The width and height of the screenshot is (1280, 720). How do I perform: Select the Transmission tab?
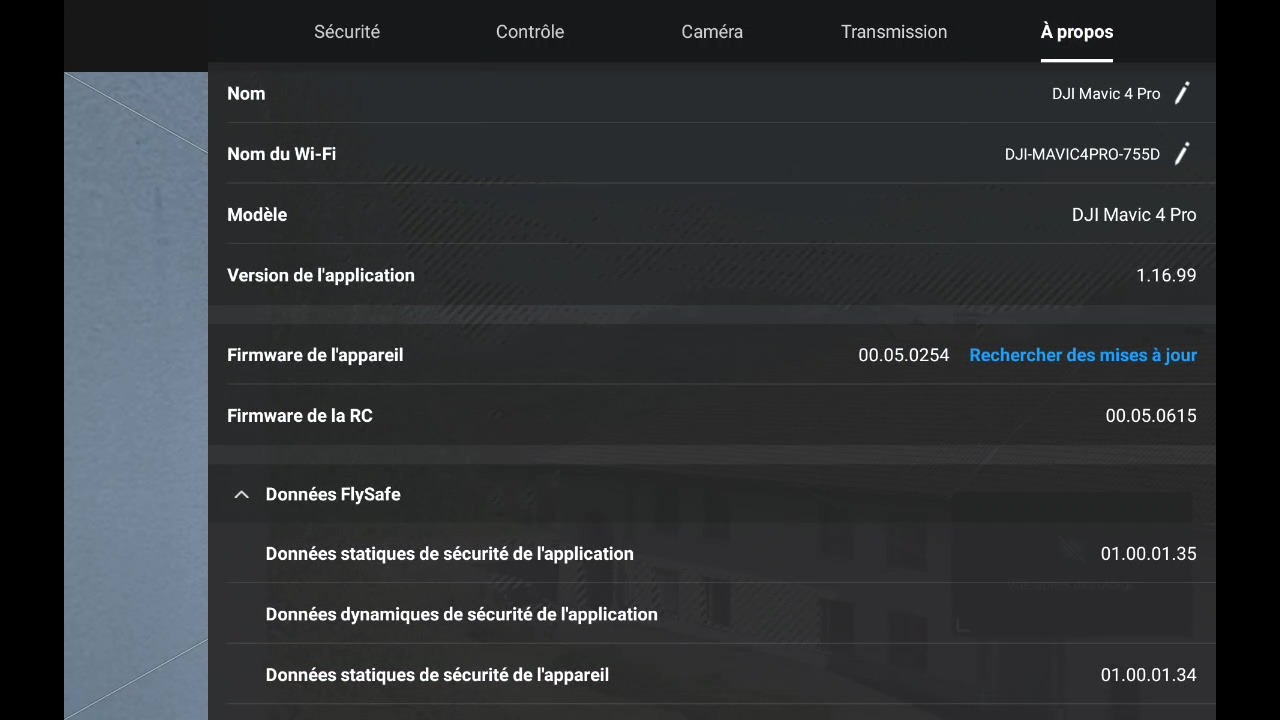pos(894,32)
